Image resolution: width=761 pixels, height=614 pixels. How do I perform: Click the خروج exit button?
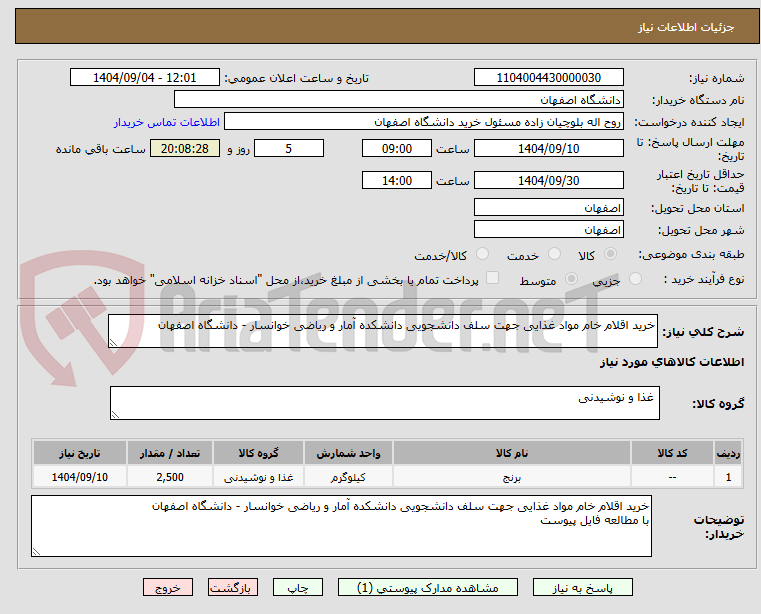coord(167,587)
